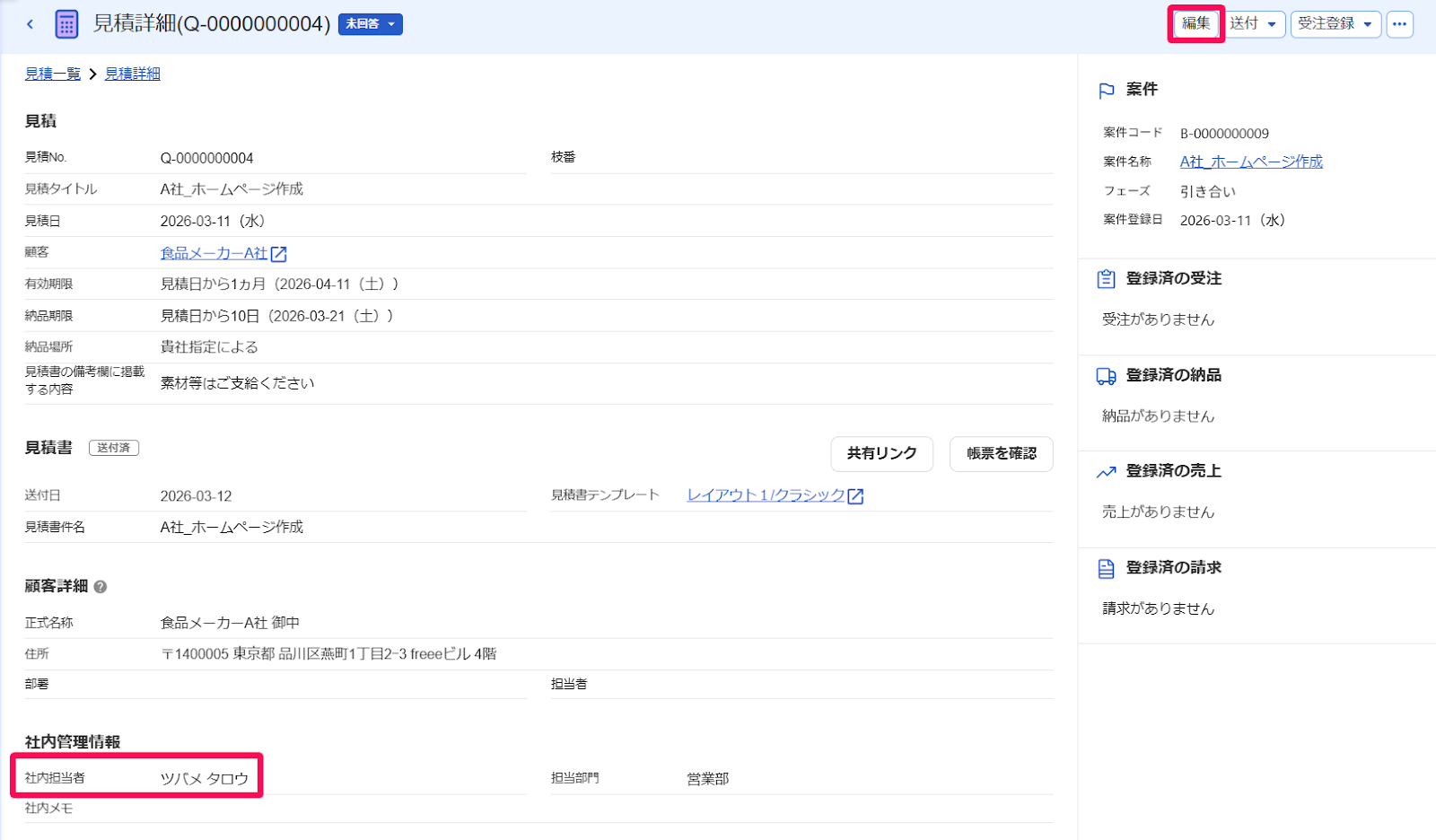Click external link icon beside 食品メーカーA社
This screenshot has width=1436, height=840.
(x=279, y=254)
